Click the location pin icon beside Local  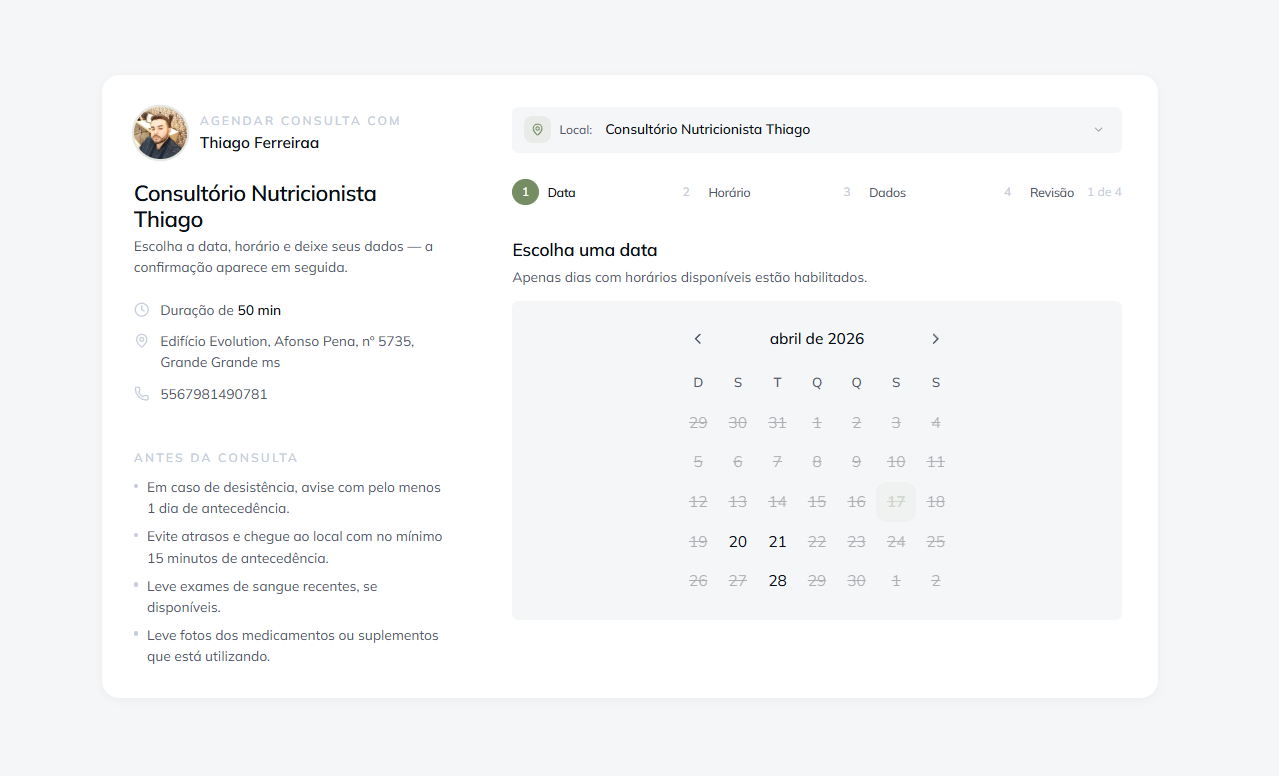(x=537, y=130)
